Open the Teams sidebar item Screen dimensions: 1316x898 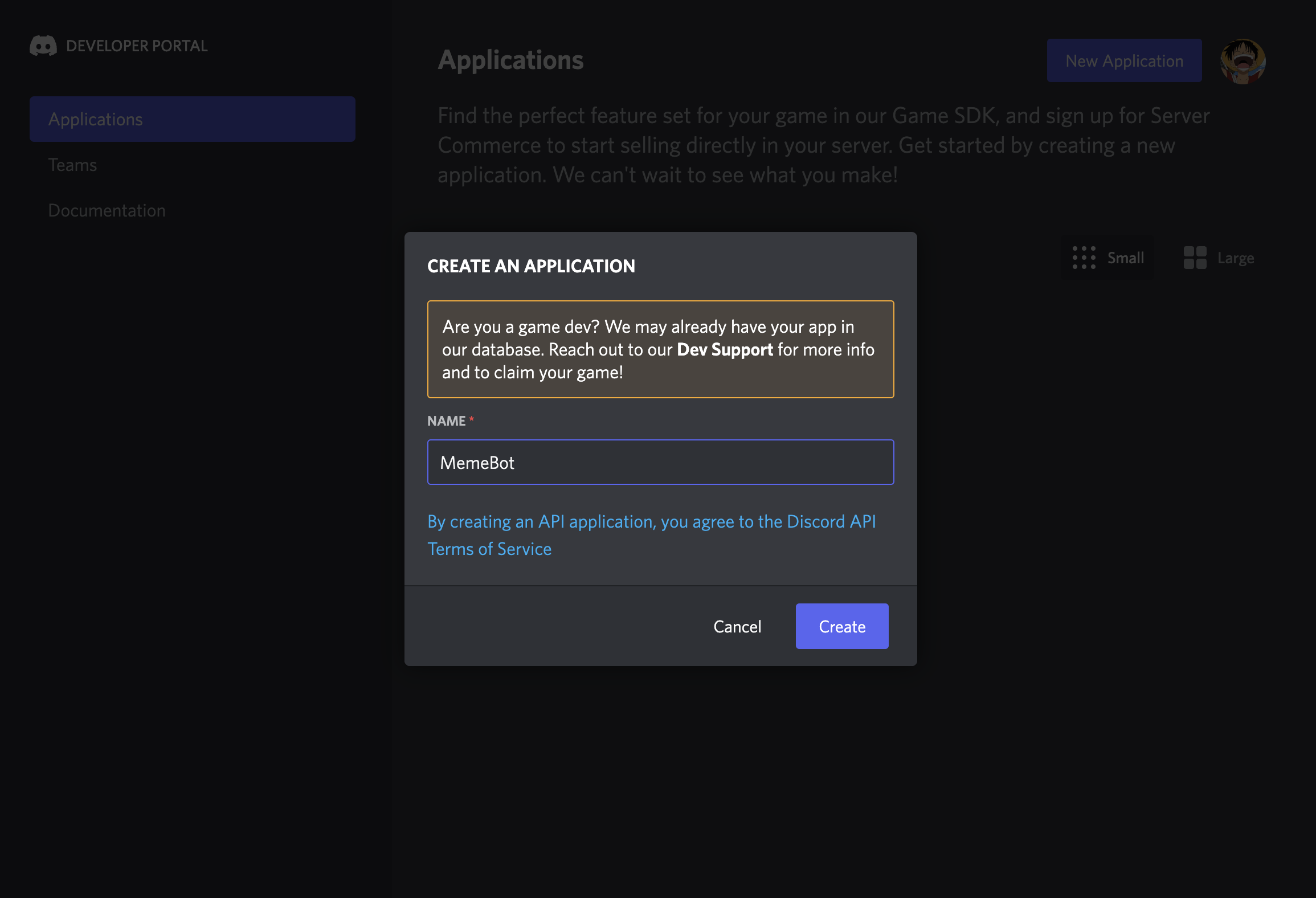[72, 165]
